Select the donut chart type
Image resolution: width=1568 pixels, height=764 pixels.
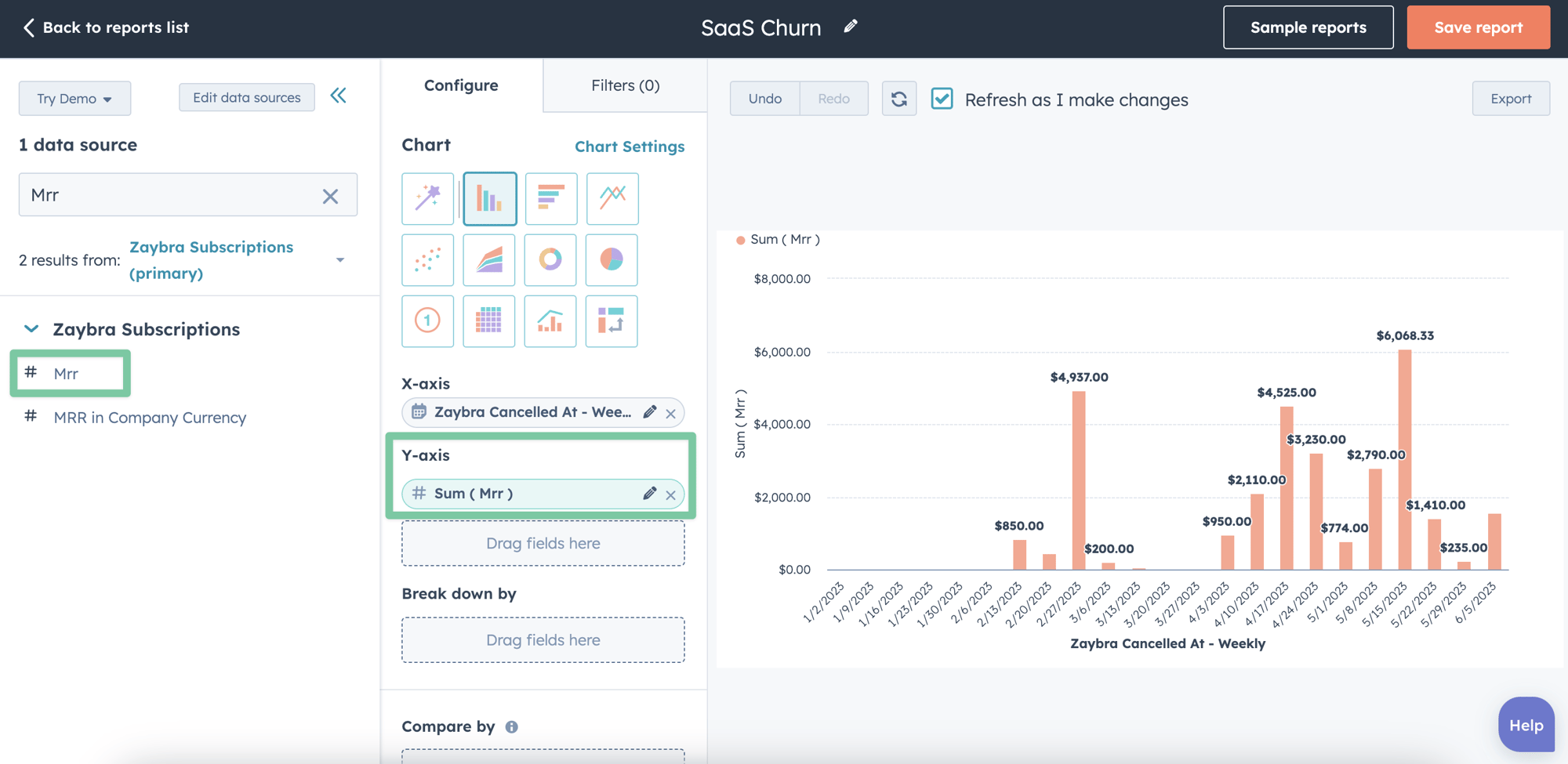pos(550,259)
